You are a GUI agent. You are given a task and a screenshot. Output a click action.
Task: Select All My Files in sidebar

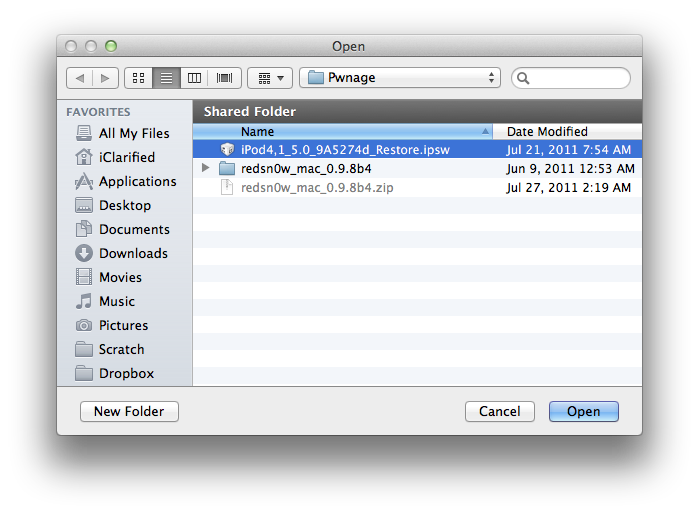pos(133,133)
